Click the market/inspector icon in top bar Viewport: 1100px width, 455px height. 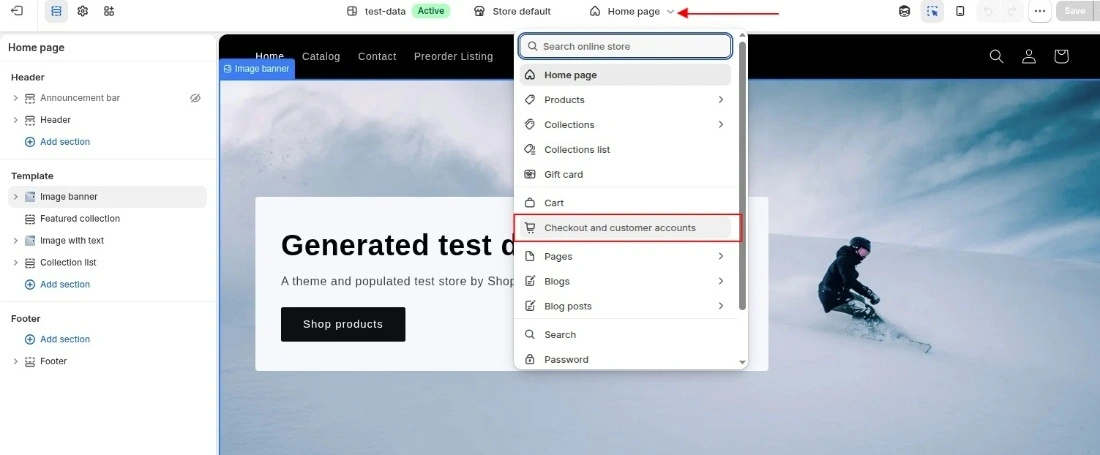(x=905, y=11)
